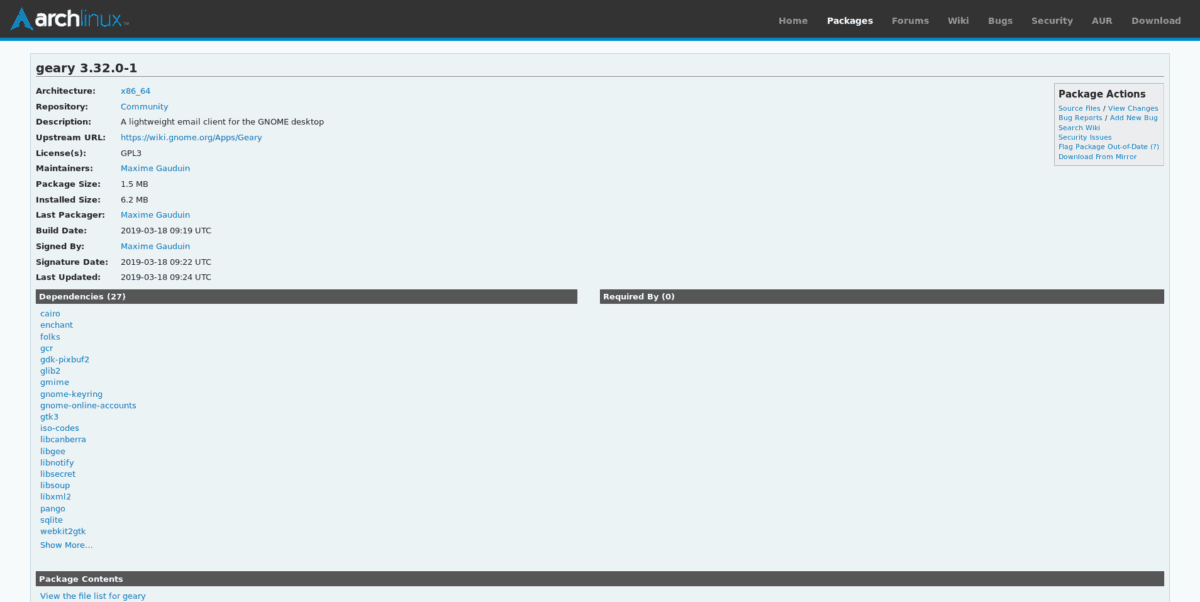Visit the Community repository link

(x=144, y=106)
